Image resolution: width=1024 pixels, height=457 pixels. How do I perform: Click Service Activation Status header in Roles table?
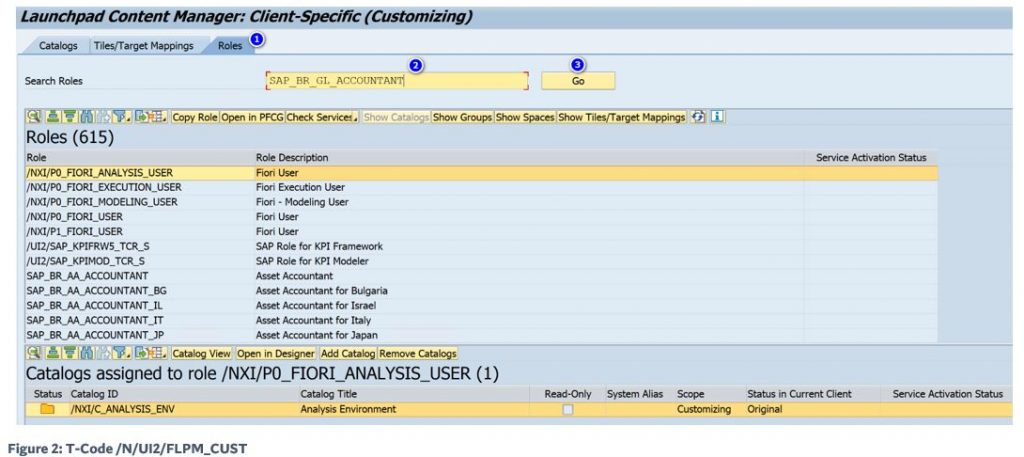click(871, 157)
